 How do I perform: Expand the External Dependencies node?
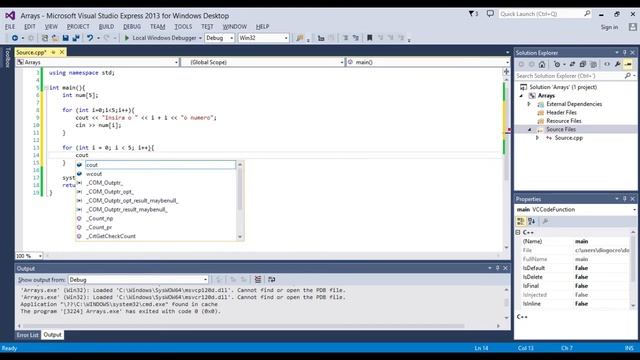(x=529, y=104)
